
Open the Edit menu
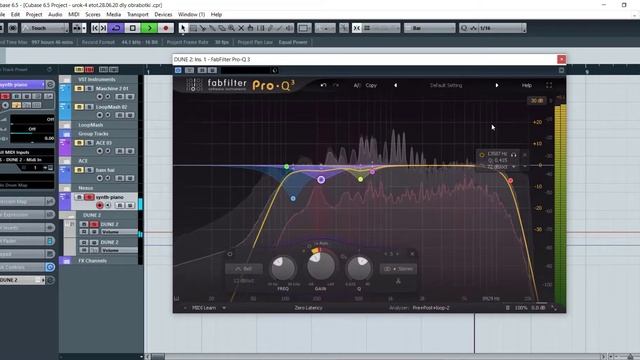click(16, 14)
